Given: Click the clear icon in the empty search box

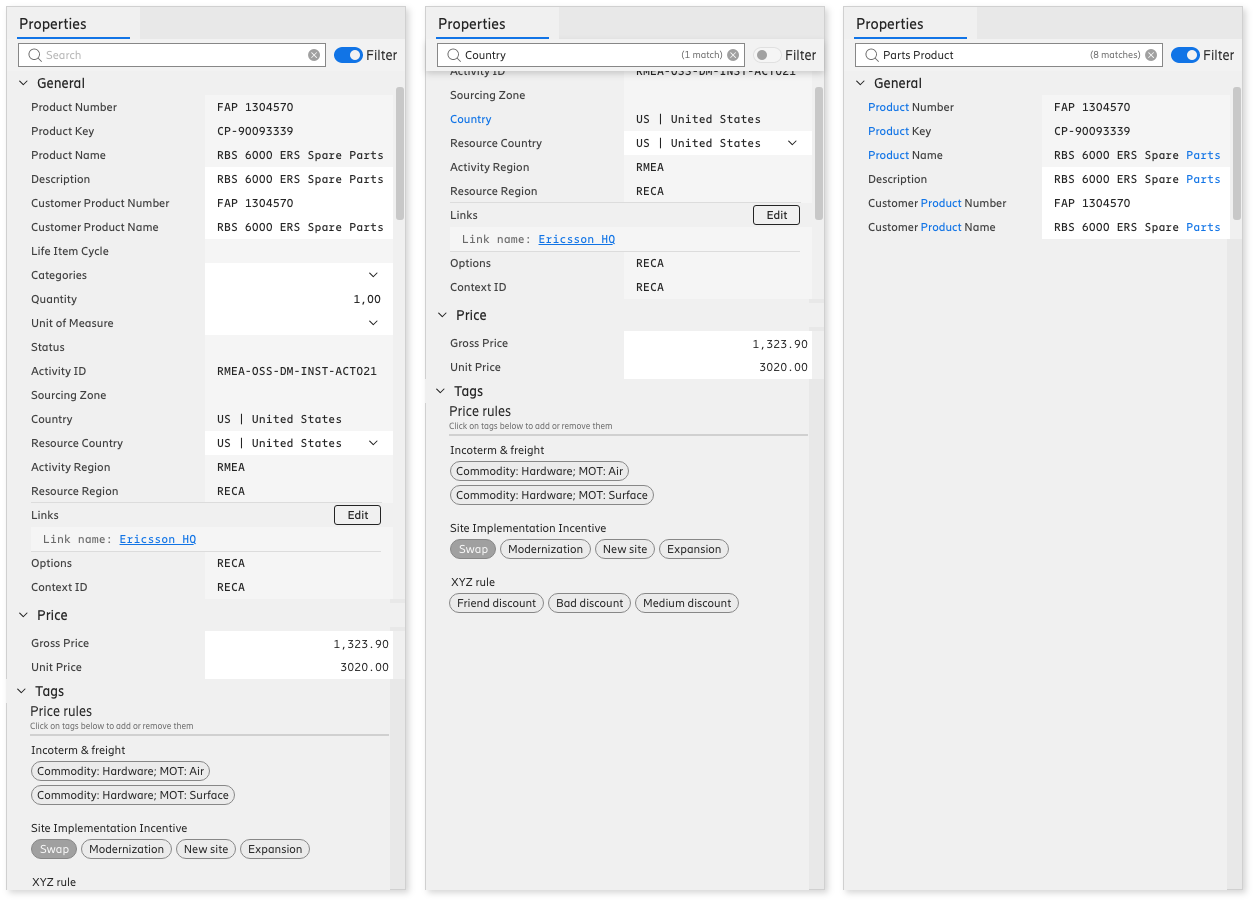Looking at the screenshot, I should point(314,55).
